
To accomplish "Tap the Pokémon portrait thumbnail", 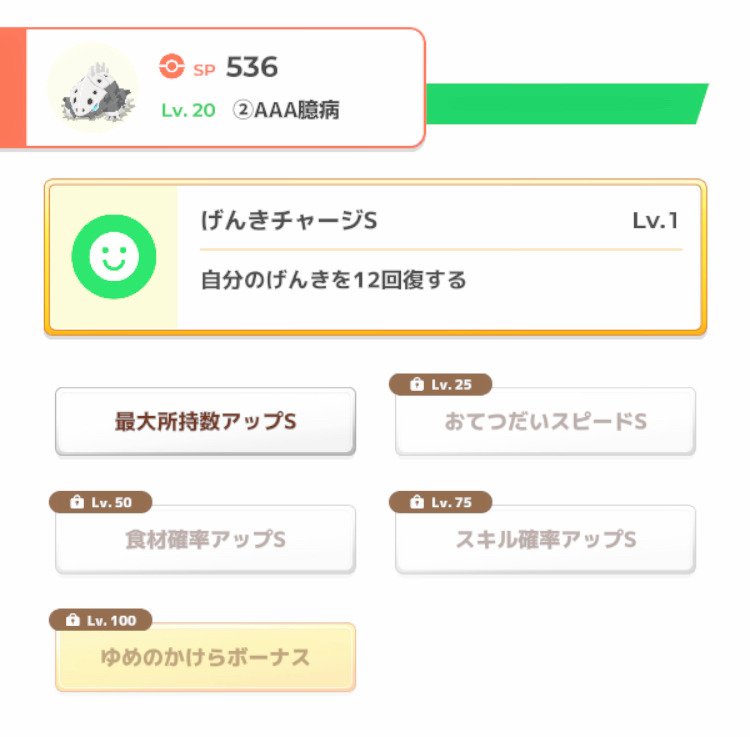I will coord(94,88).
